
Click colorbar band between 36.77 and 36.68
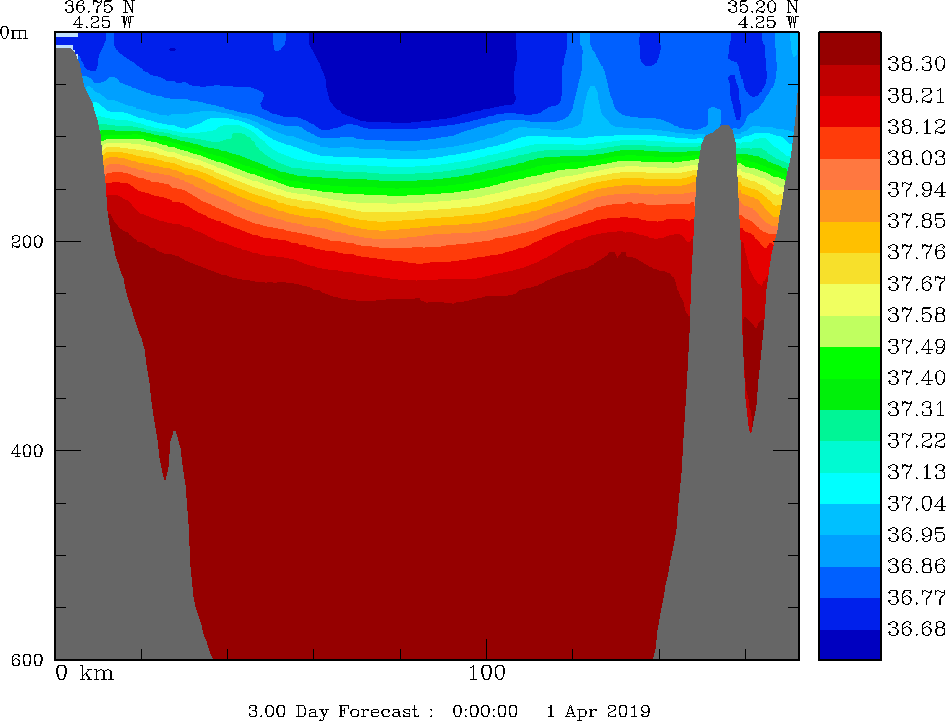849,613
